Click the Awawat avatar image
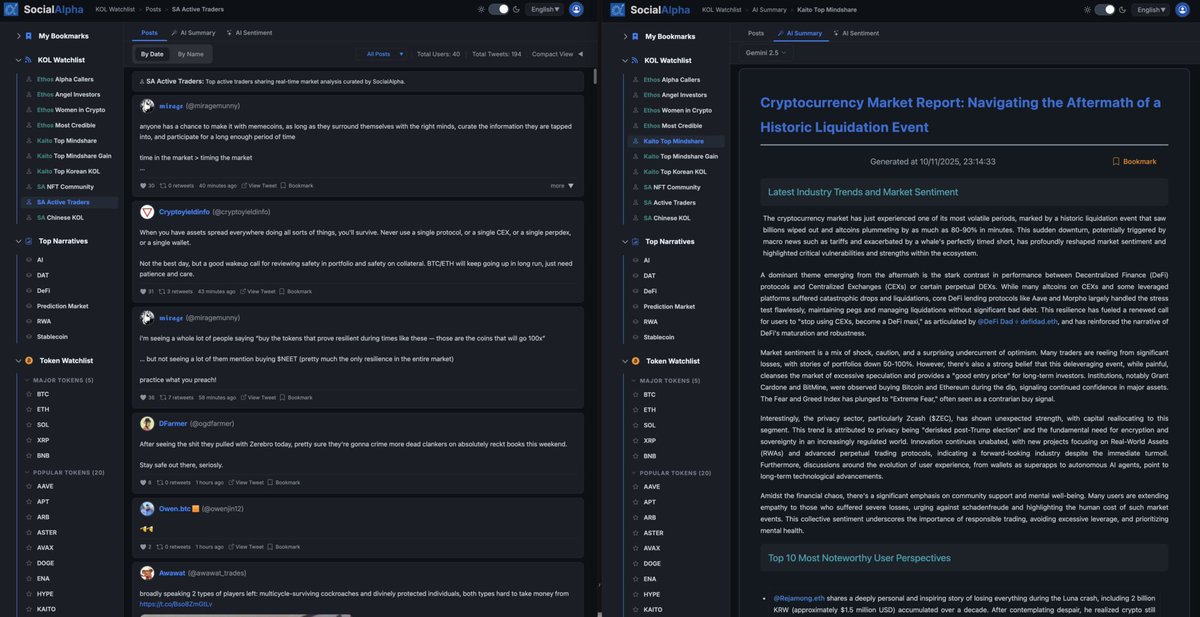 click(147, 573)
